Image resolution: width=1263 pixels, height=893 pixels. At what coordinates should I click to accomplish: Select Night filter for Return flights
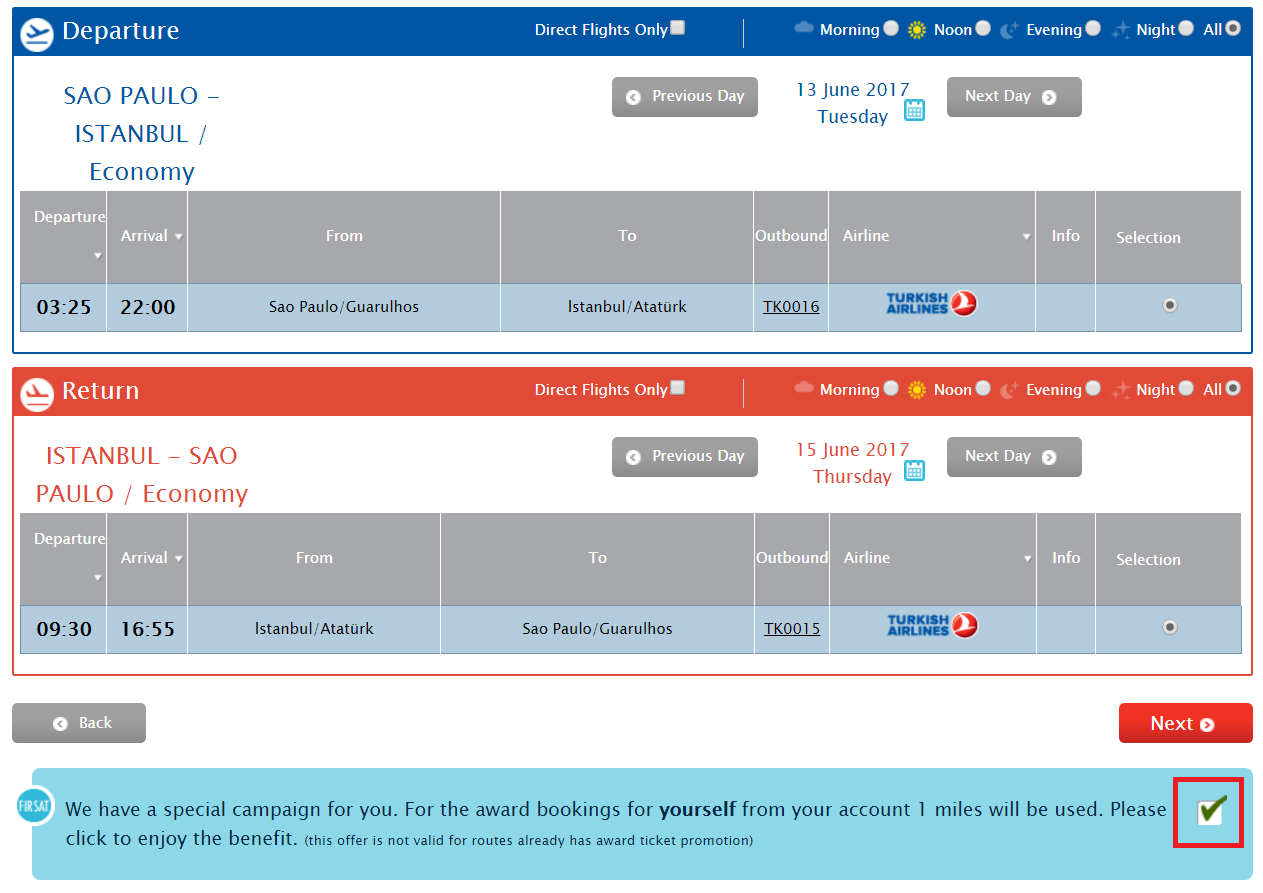point(1186,389)
